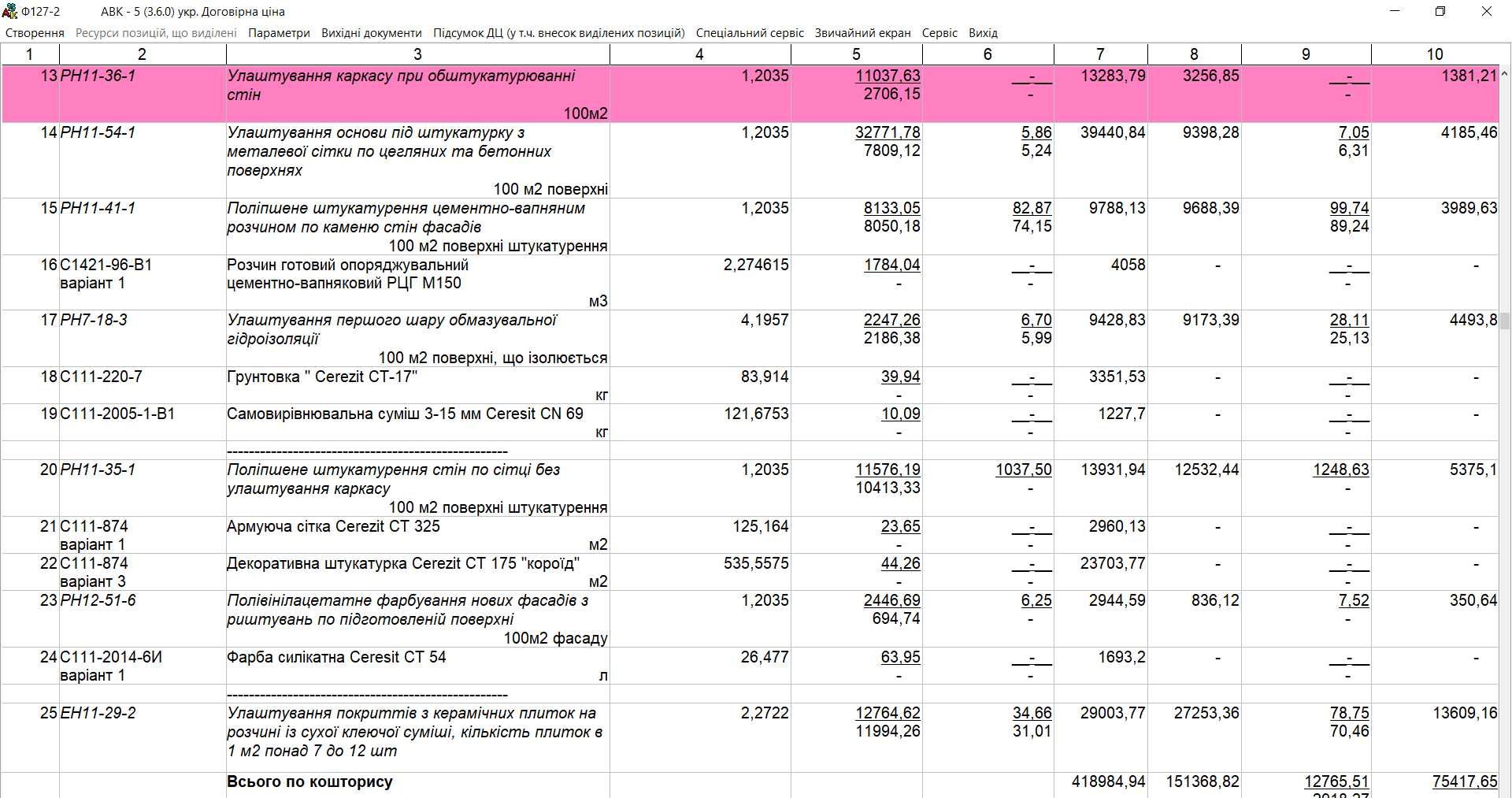Click the АВК application icon in the title bar
The height and width of the screenshot is (798, 1512).
coord(9,11)
